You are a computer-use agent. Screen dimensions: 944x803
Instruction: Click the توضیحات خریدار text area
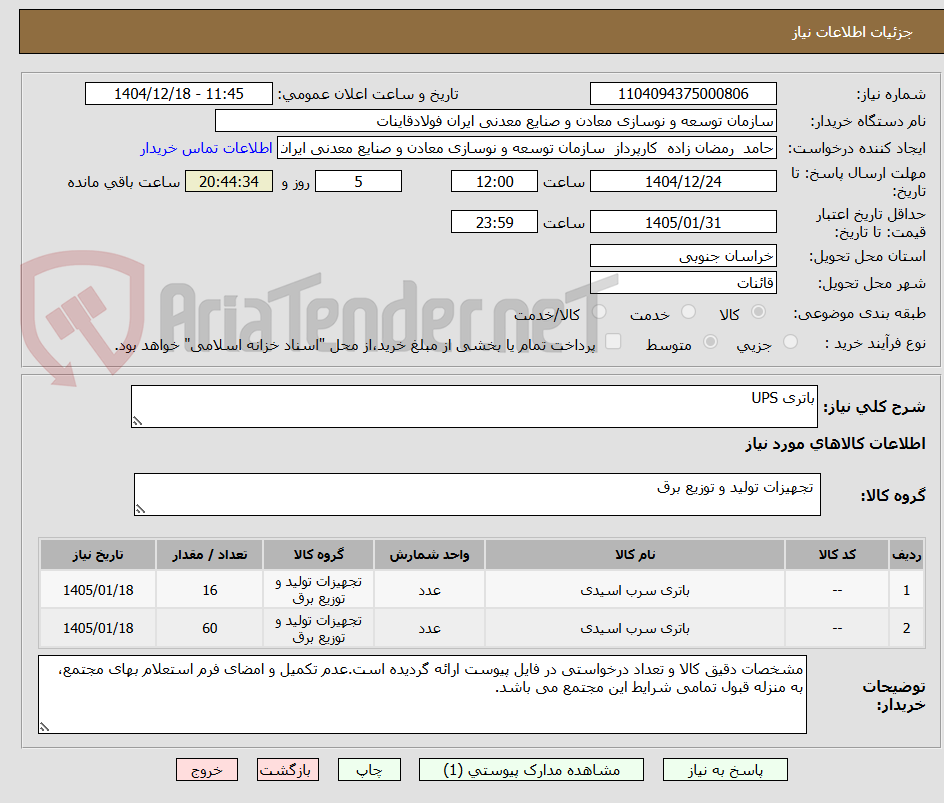422,695
